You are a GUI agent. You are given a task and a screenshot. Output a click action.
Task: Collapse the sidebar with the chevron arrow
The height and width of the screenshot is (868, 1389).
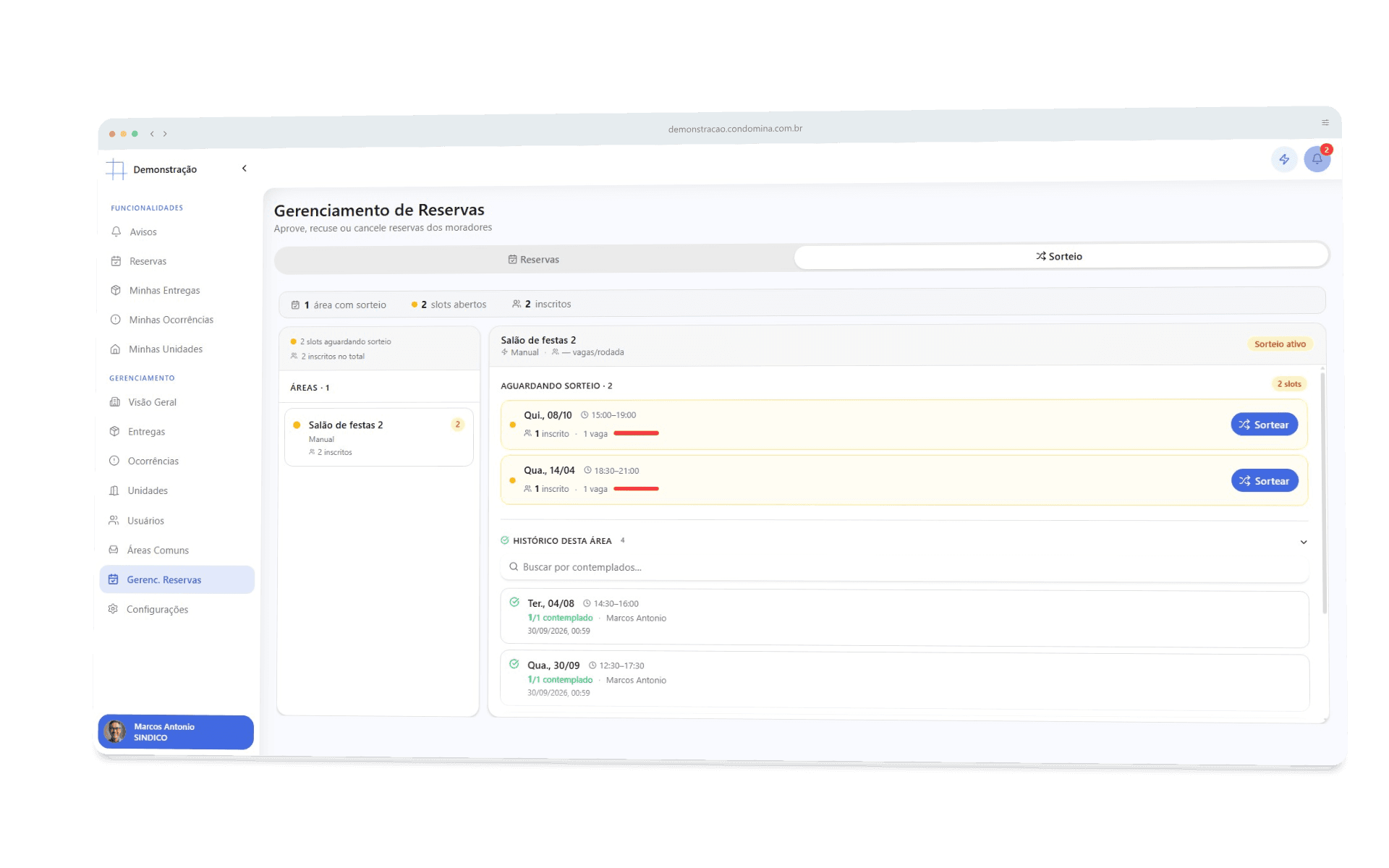click(x=245, y=169)
